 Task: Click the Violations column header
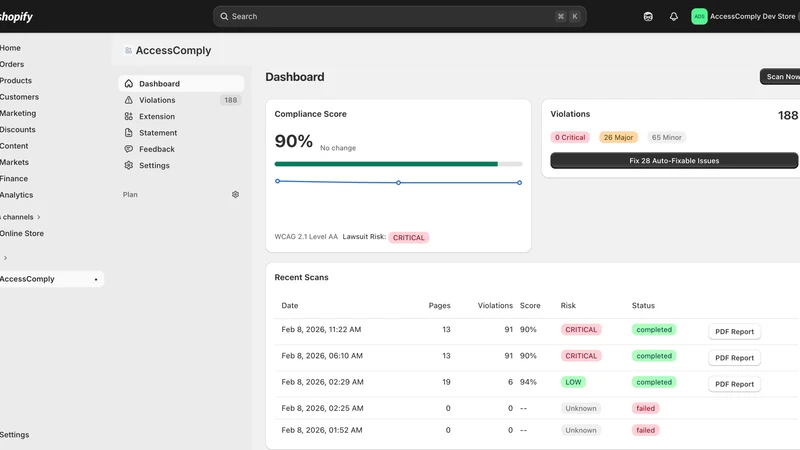click(495, 306)
